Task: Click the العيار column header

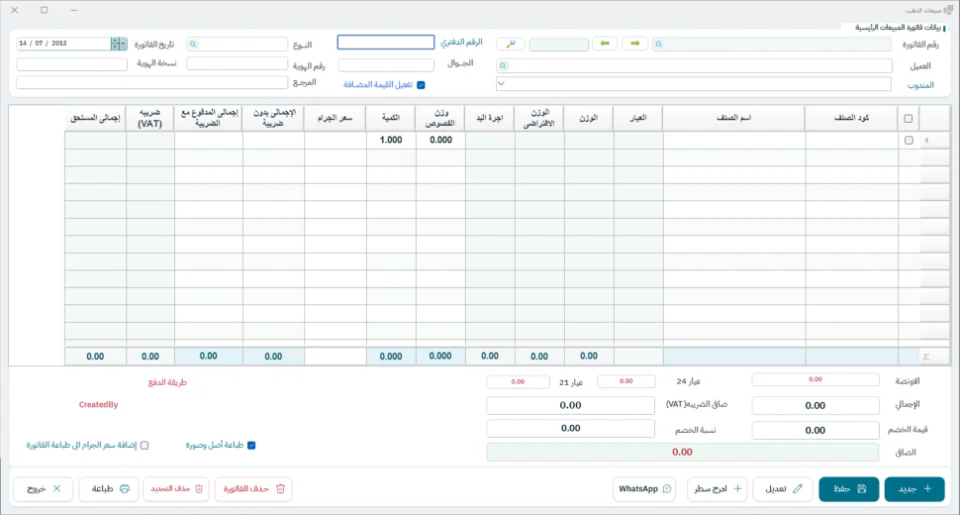Action: pos(638,118)
